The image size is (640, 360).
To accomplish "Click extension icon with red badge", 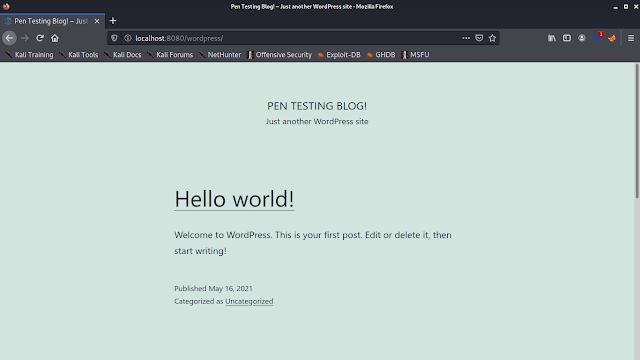I will pos(598,38).
